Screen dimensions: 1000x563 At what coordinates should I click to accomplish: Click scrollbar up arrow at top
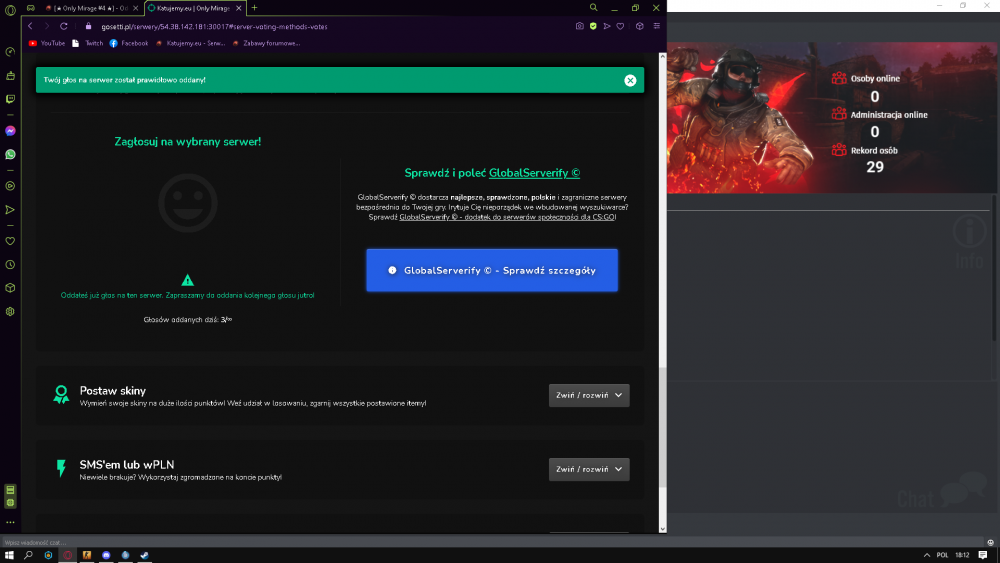[x=663, y=56]
